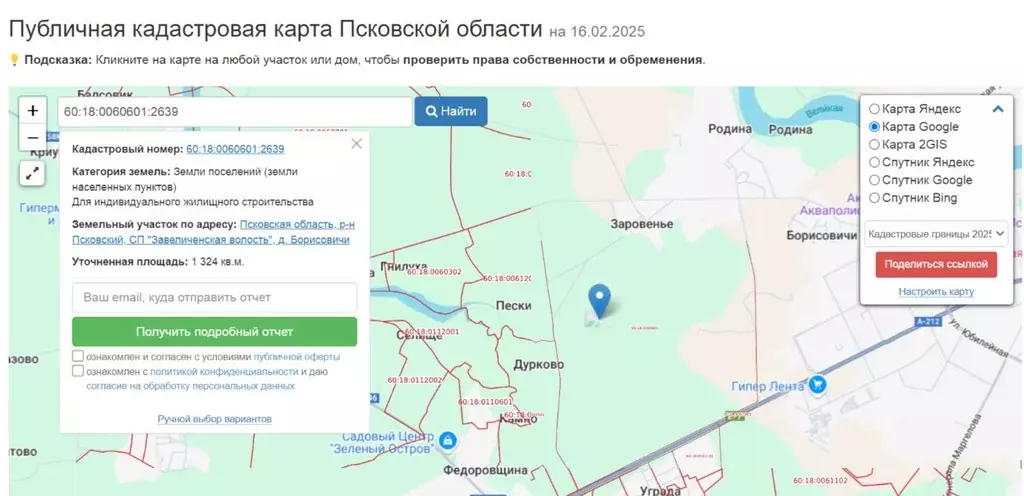The height and width of the screenshot is (496, 1024).
Task: Select Карта 2GIS map layer
Action: (x=874, y=144)
